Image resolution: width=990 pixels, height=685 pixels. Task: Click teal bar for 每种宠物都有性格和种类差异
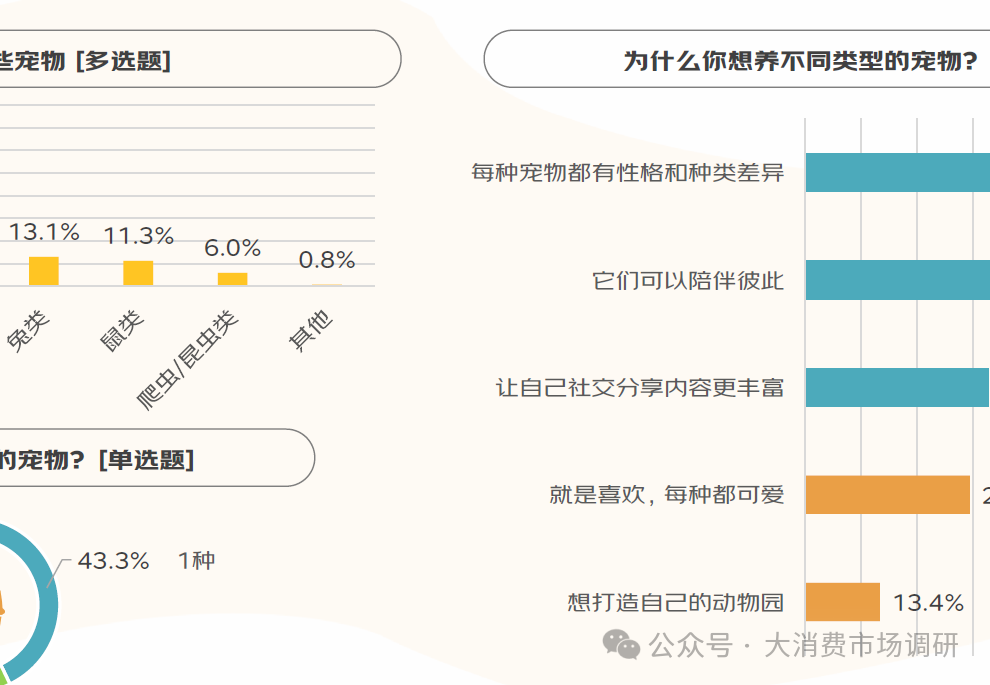pos(897,172)
